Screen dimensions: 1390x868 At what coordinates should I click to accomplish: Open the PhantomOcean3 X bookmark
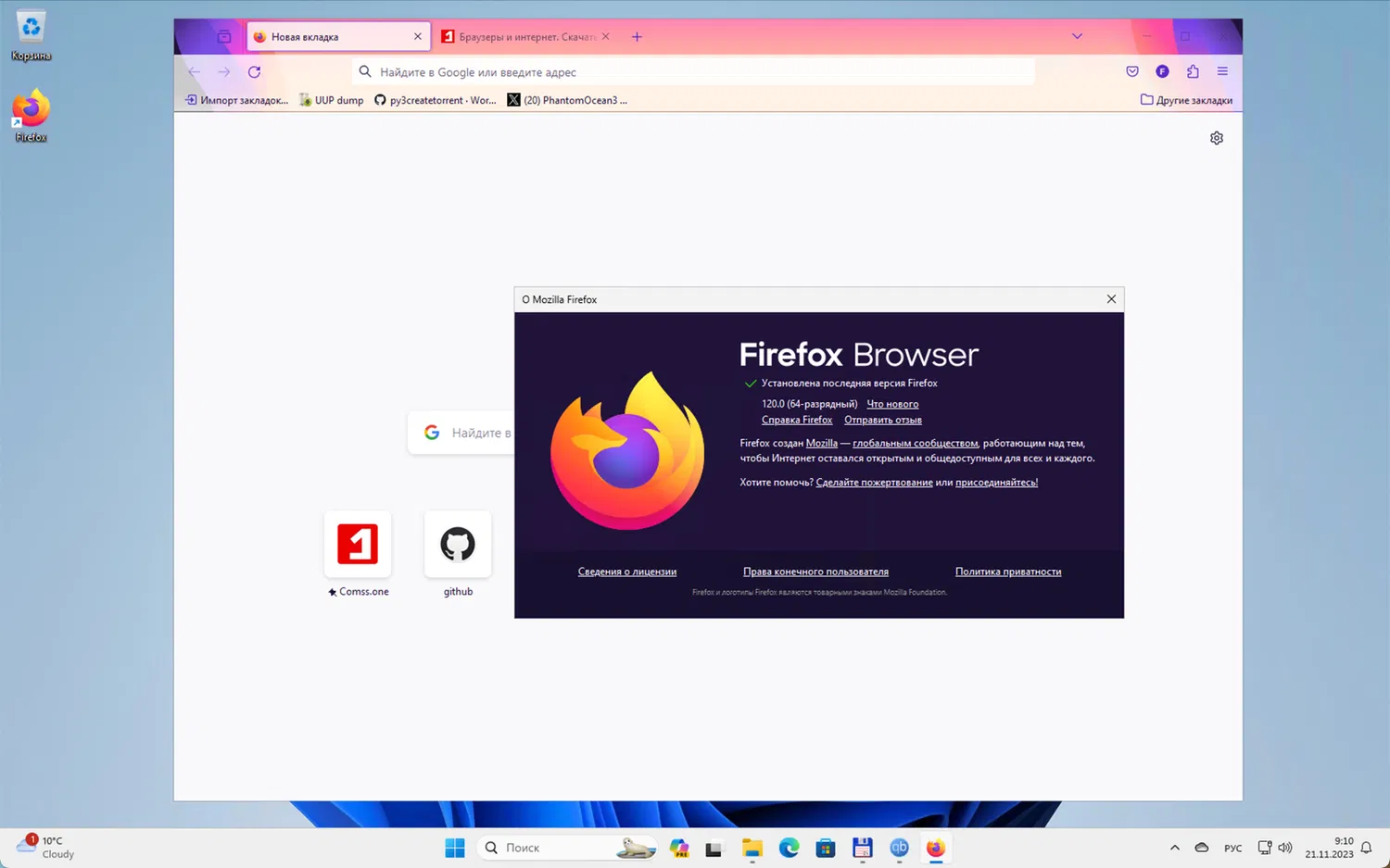567,100
